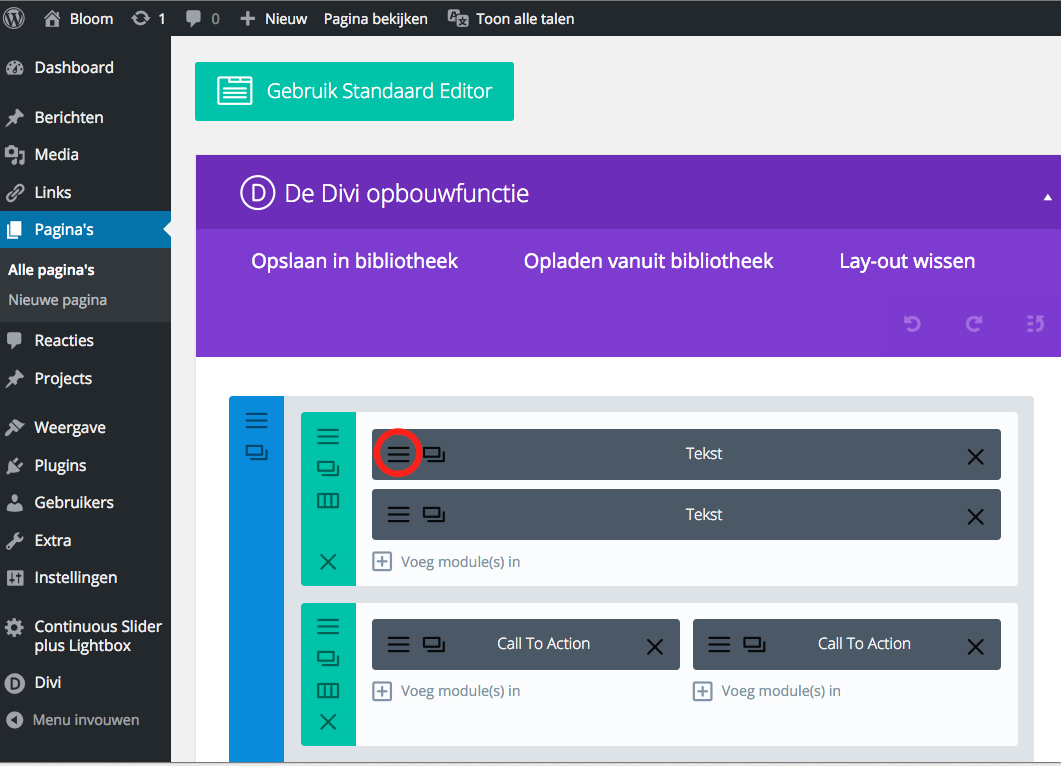Open blue section settings hamburger icon
The width and height of the screenshot is (1061, 766).
click(x=256, y=421)
